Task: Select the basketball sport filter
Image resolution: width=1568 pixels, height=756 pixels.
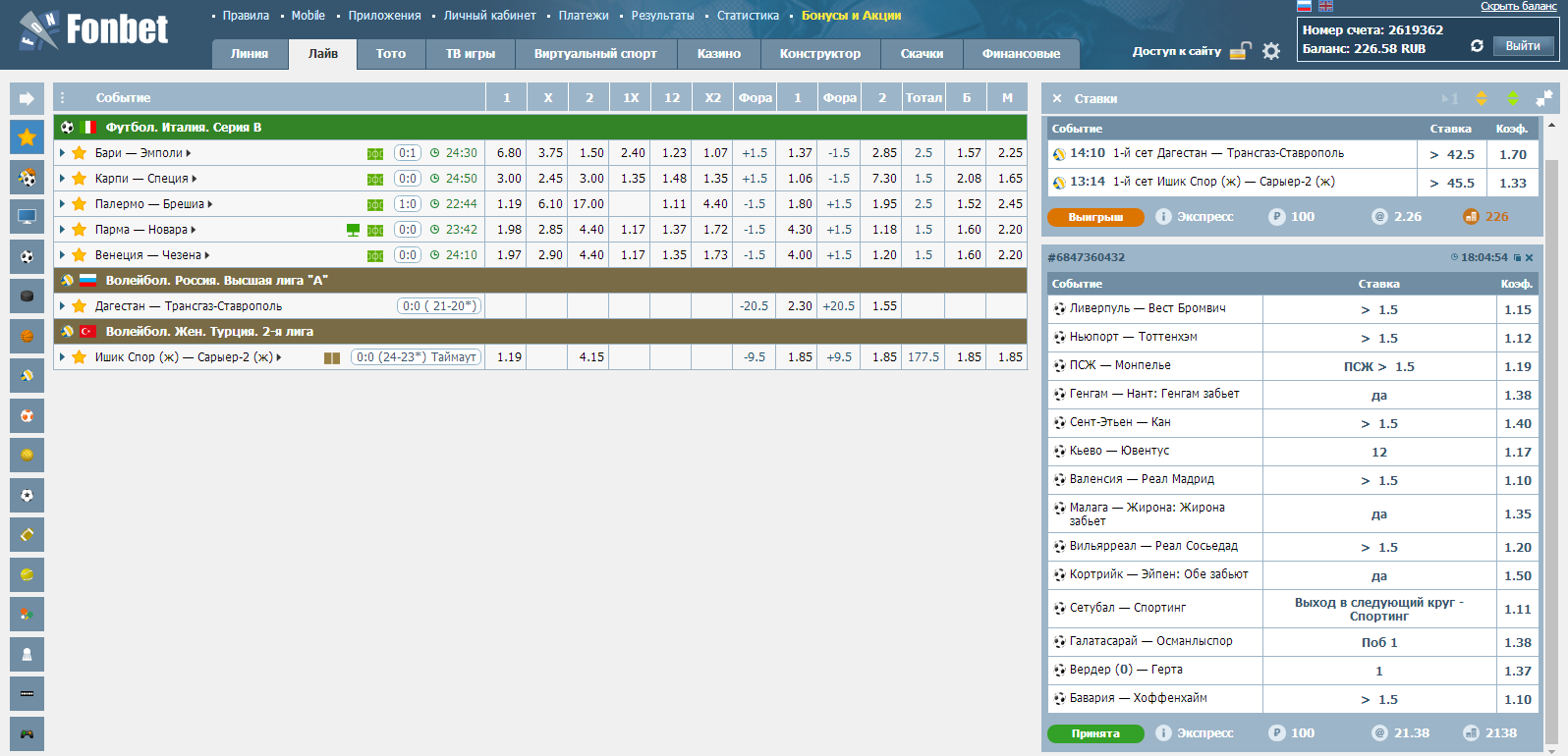Action: (27, 336)
